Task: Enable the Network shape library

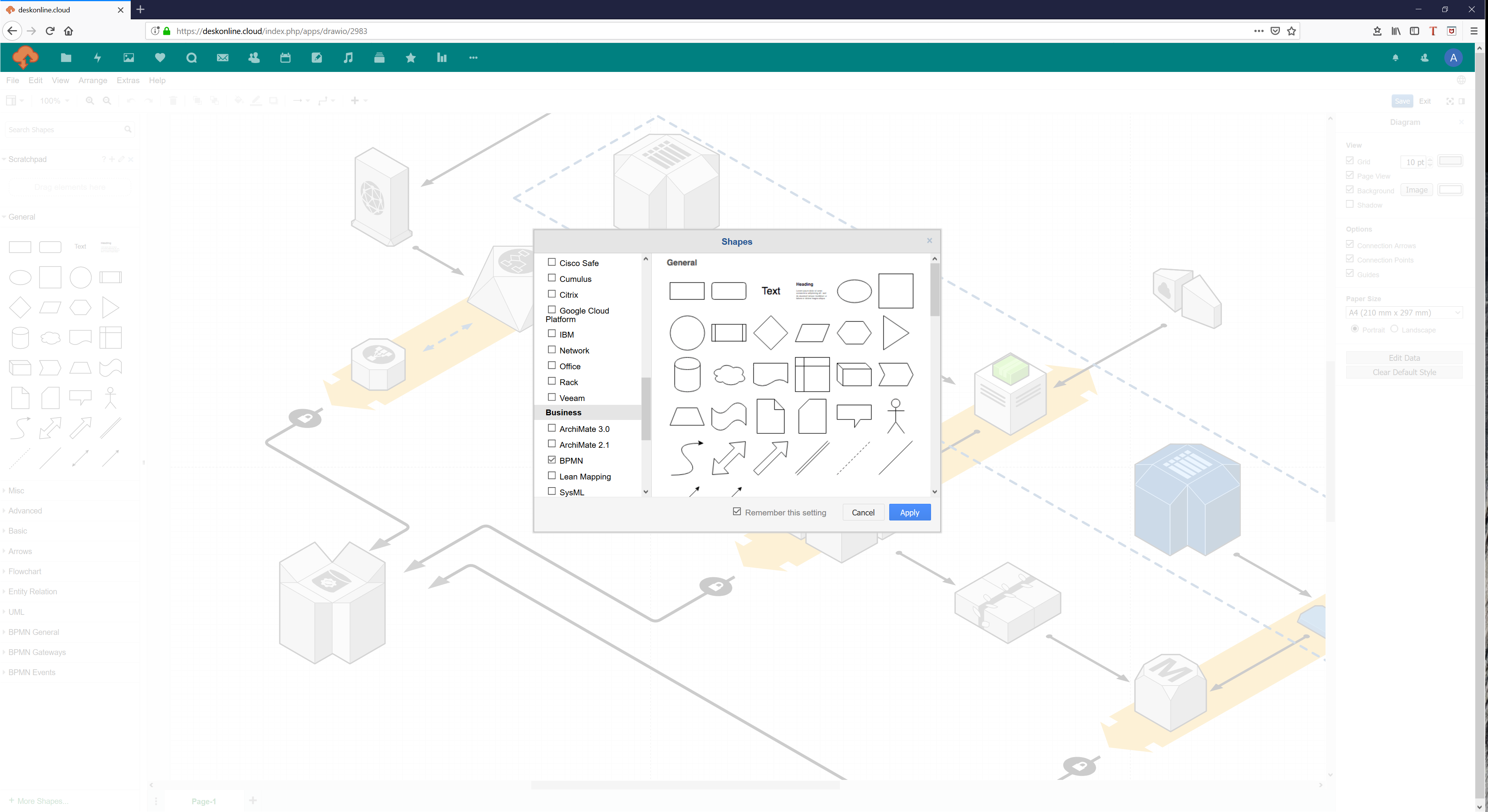Action: click(552, 350)
